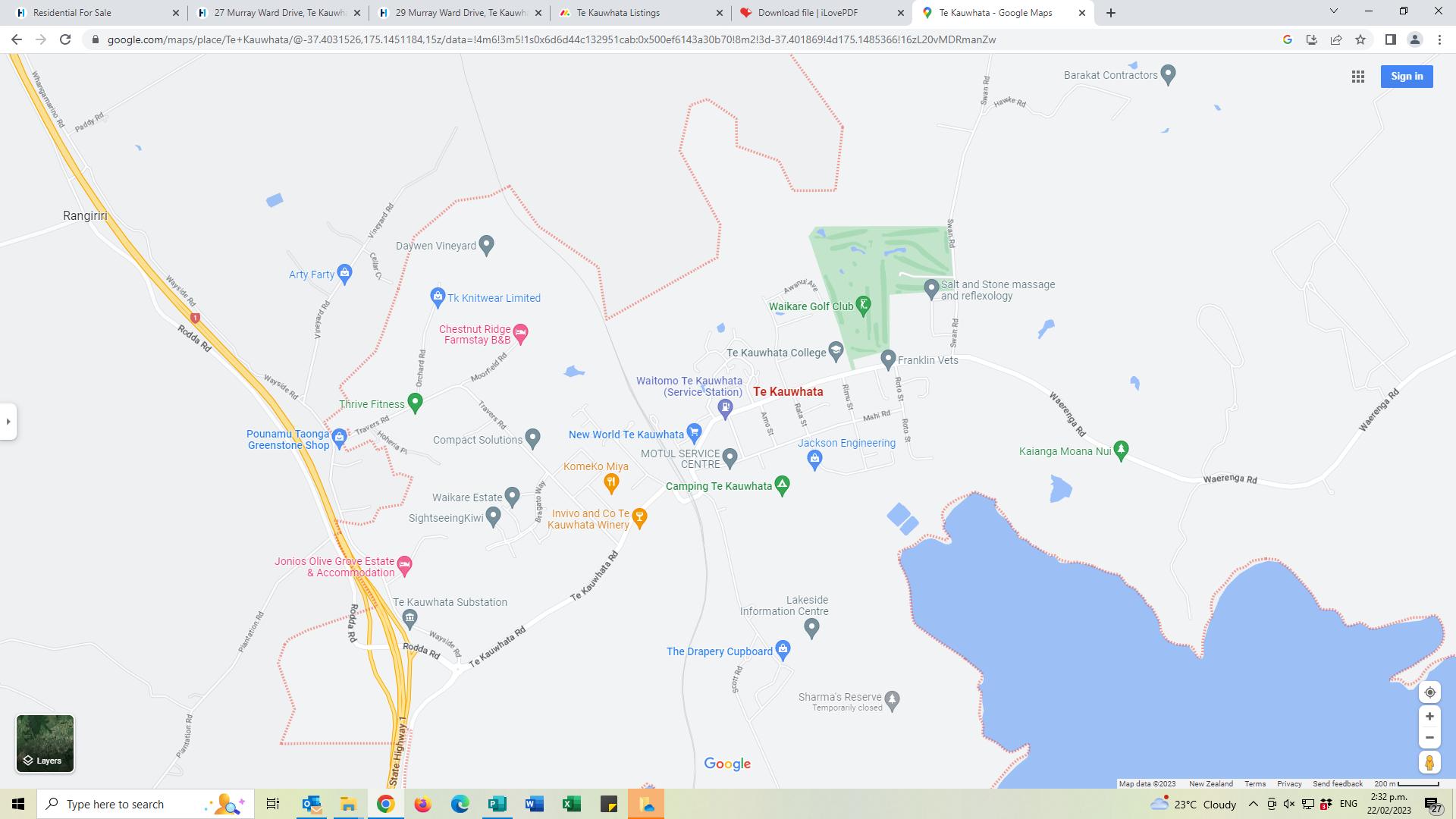Open Excel from the Windows taskbar
The image size is (1456, 819).
click(572, 804)
